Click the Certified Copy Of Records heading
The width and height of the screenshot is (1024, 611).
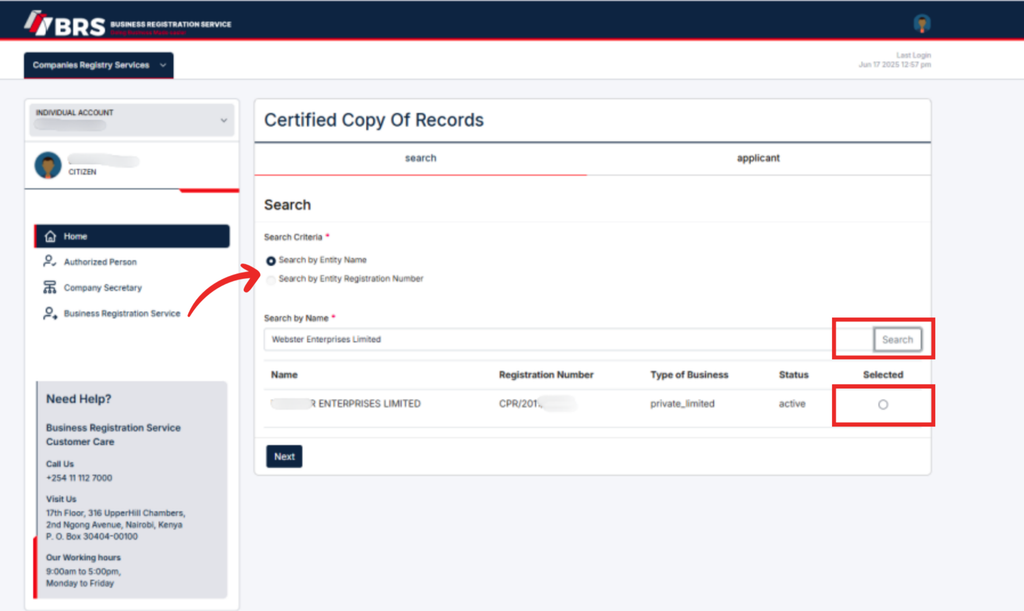[x=374, y=120]
